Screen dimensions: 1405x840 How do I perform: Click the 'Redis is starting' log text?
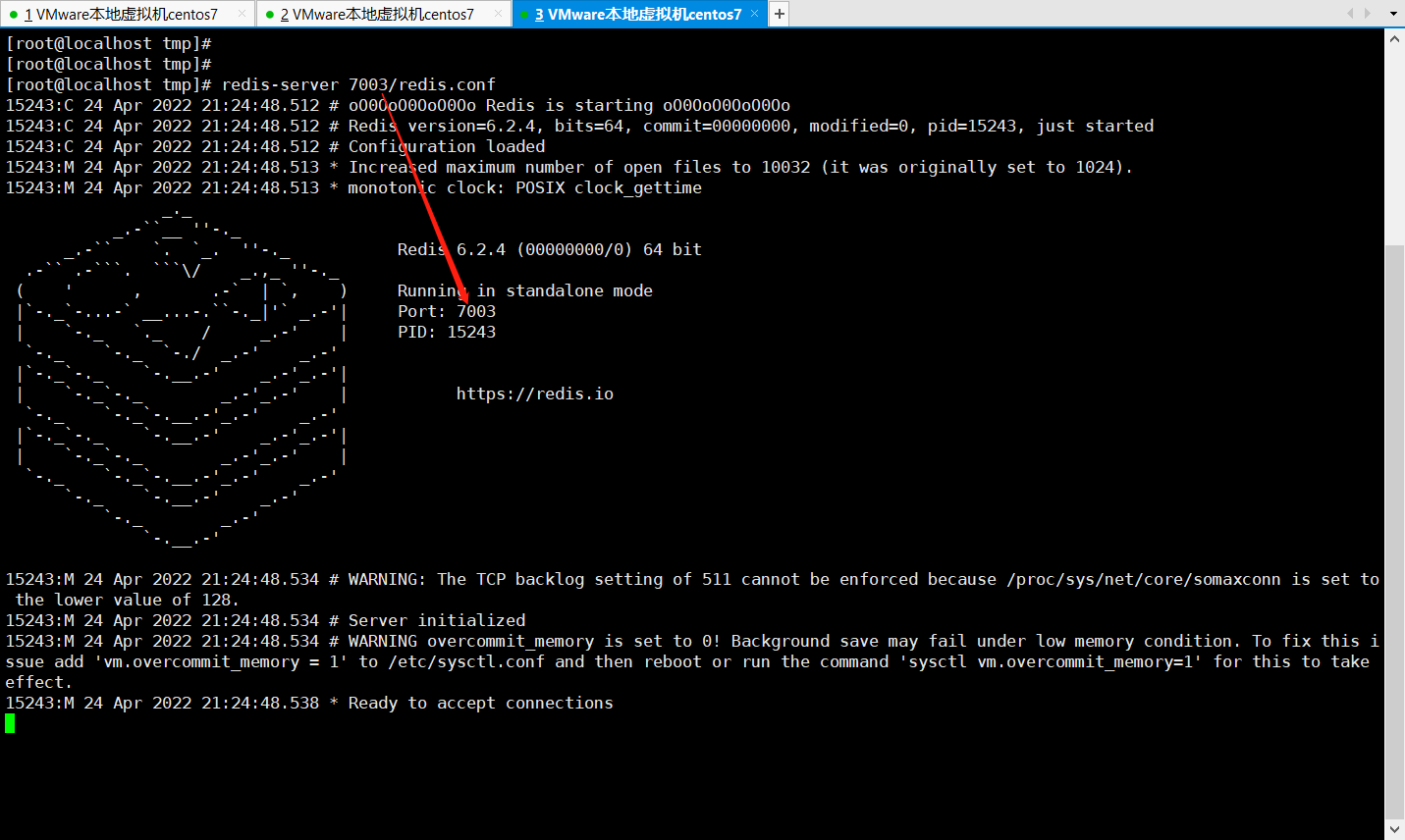click(x=569, y=105)
